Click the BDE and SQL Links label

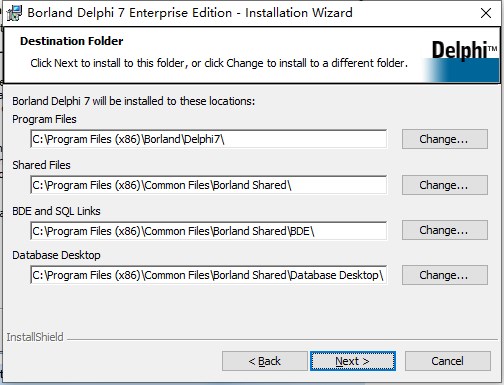coord(56,211)
